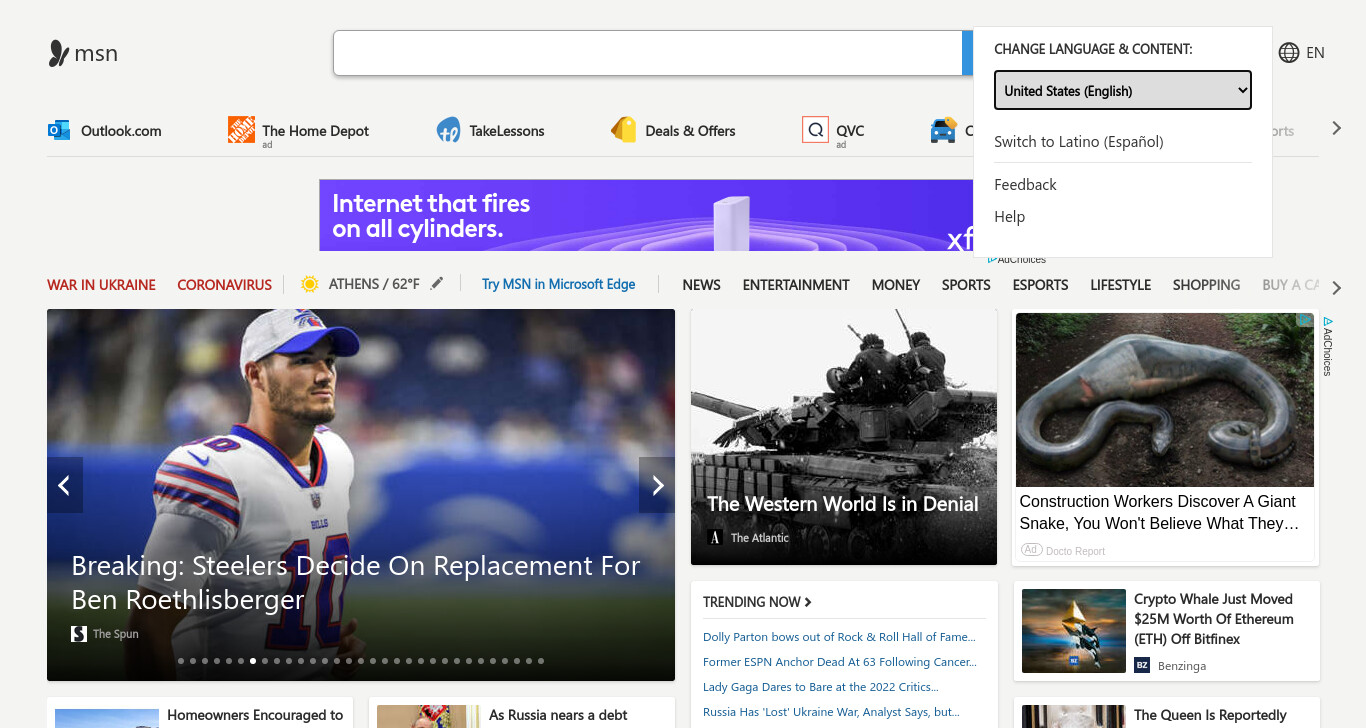Click The Home Depot logo icon

pos(241,130)
